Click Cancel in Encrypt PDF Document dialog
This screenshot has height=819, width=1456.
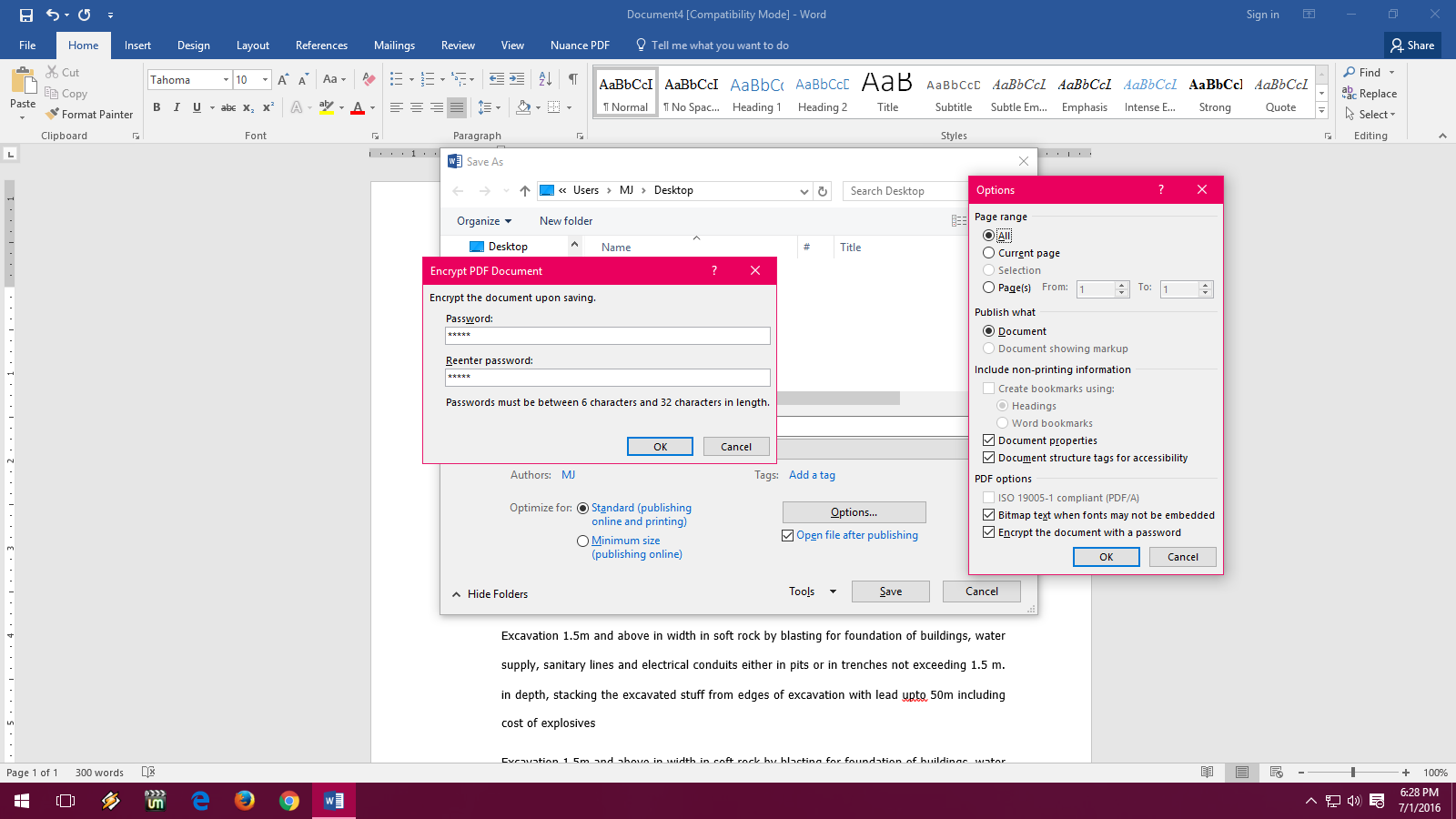[736, 447]
